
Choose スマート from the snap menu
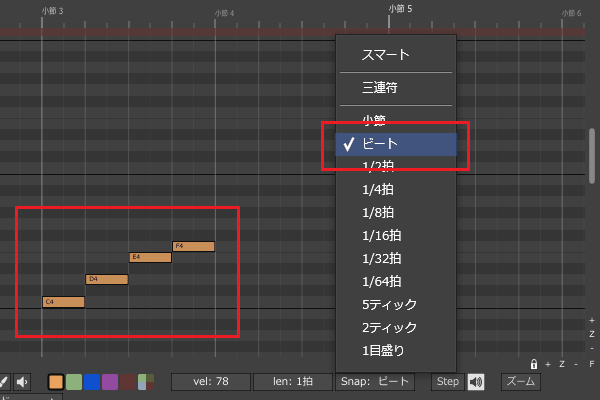(385, 55)
